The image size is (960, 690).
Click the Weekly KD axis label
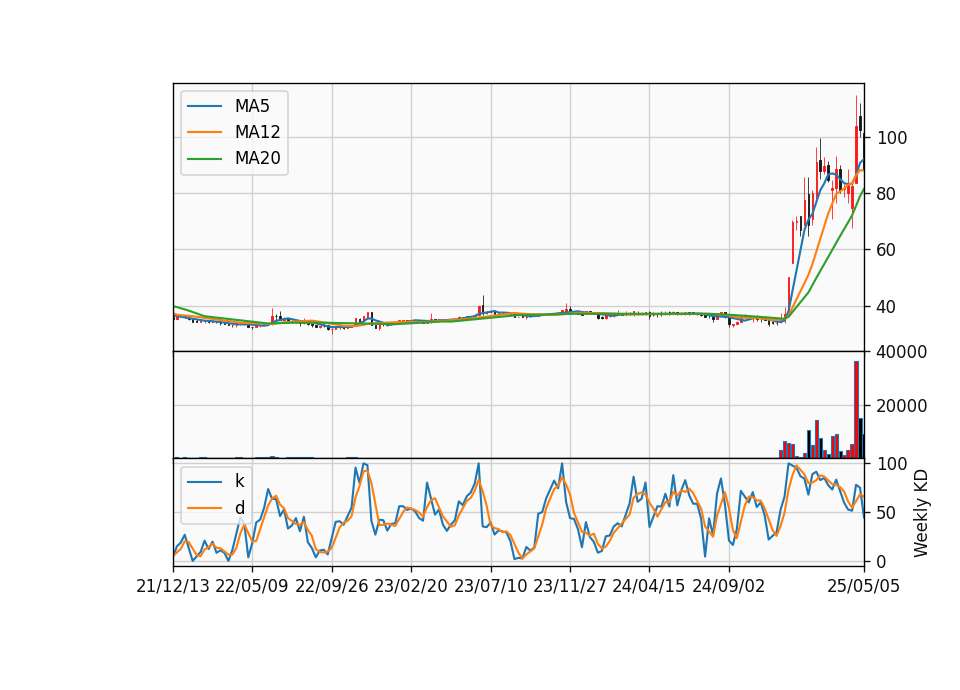[920, 513]
